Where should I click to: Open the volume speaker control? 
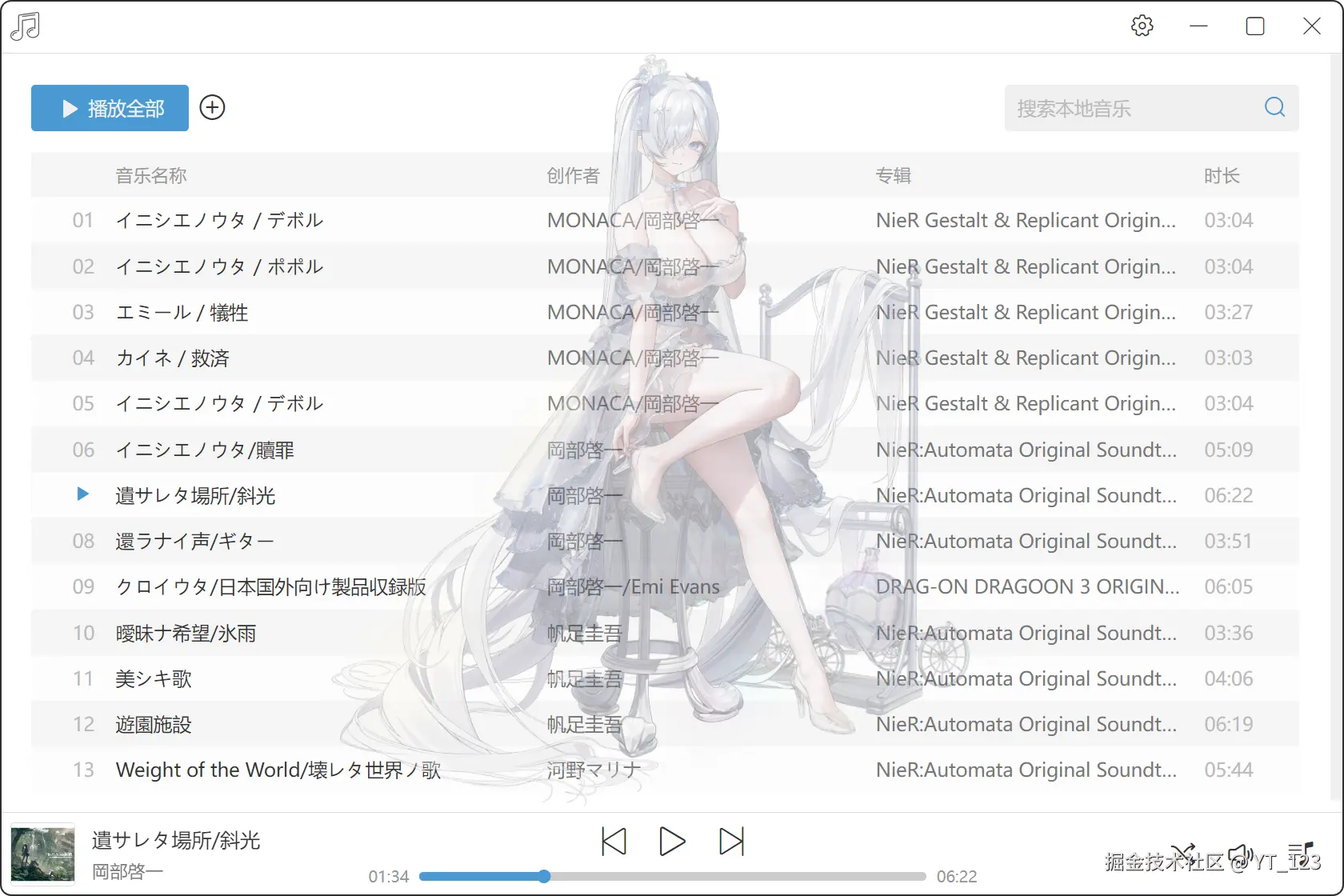click(1241, 855)
